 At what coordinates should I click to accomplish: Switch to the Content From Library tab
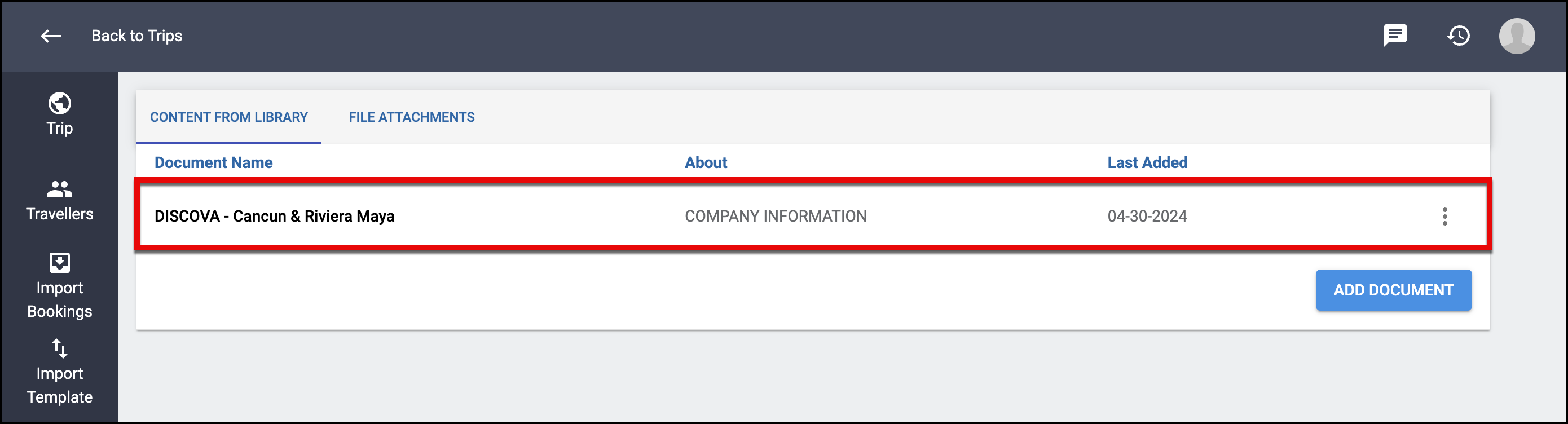[229, 117]
